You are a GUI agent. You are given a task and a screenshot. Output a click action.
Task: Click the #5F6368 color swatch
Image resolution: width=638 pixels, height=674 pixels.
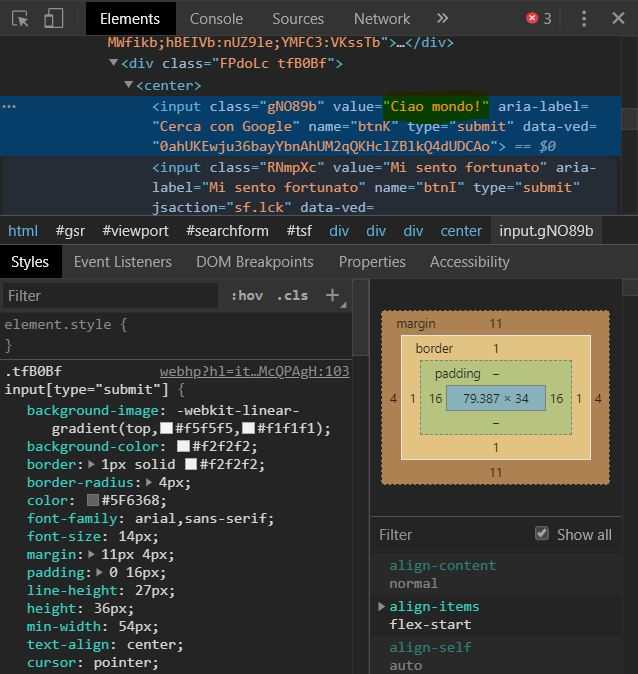93,500
